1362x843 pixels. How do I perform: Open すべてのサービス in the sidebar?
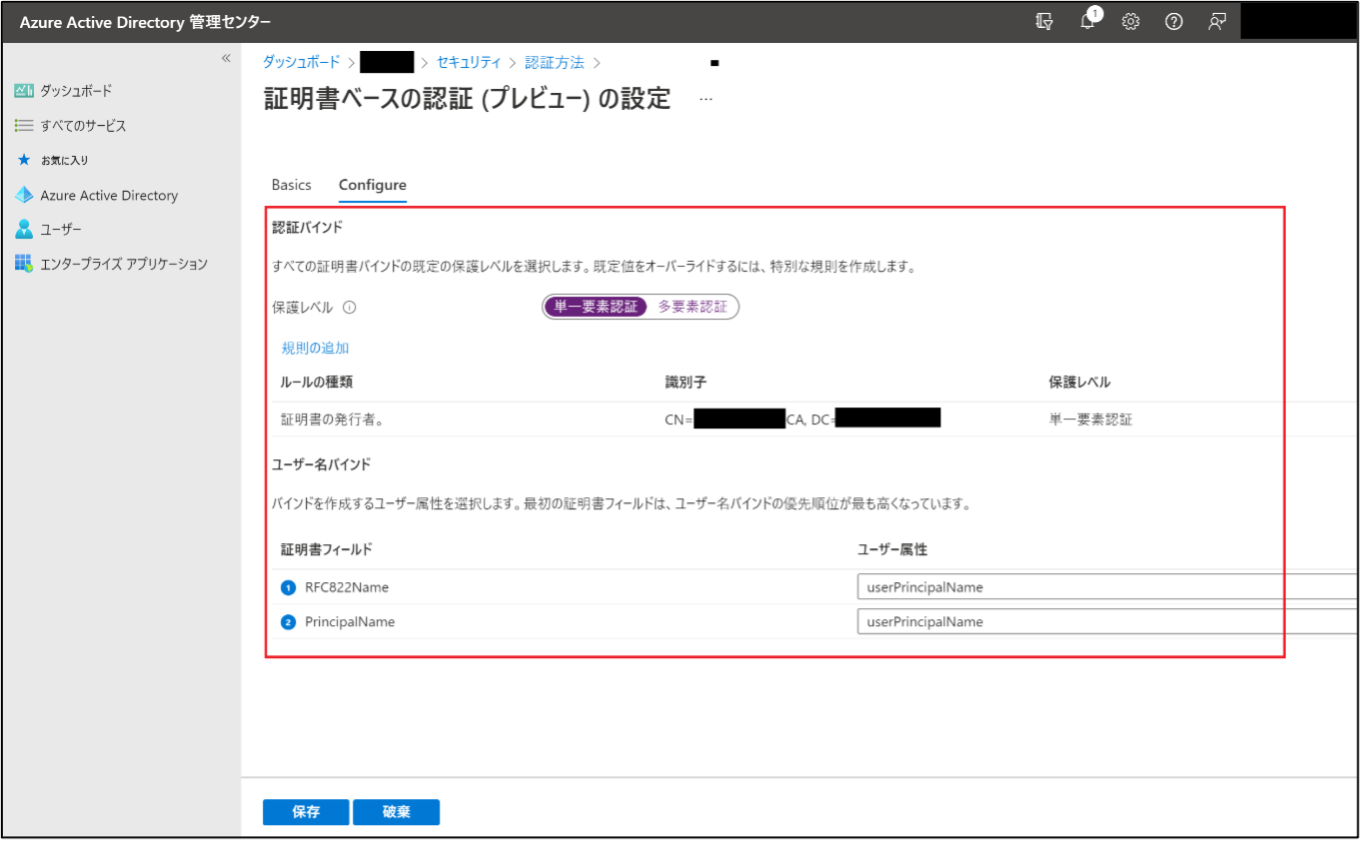click(x=83, y=126)
